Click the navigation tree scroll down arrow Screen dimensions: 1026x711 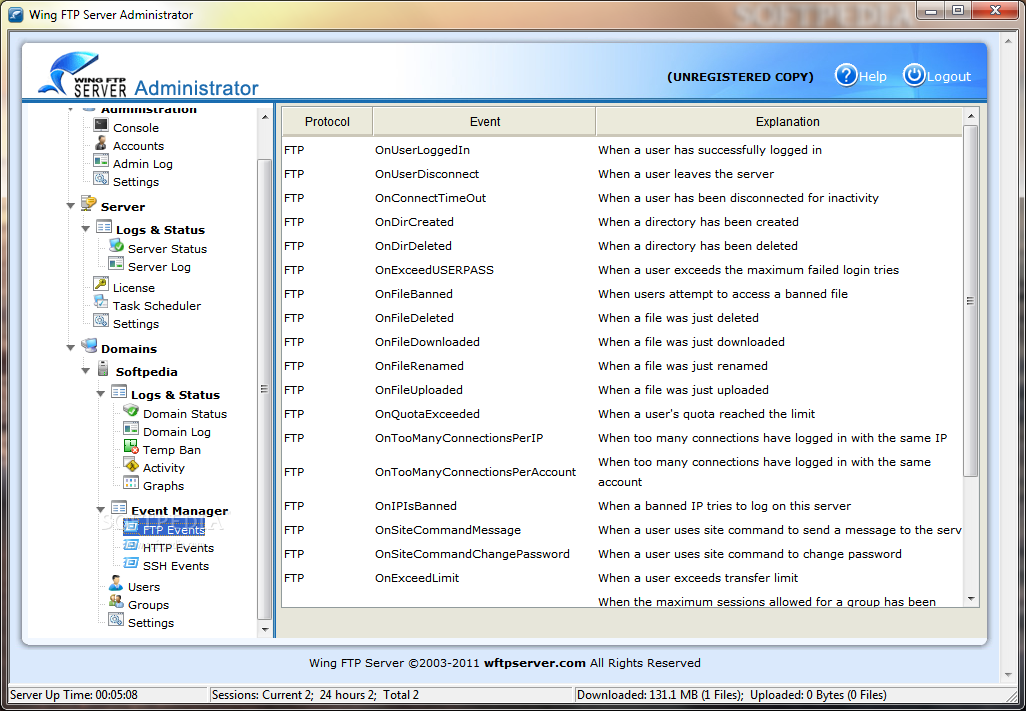[x=265, y=630]
